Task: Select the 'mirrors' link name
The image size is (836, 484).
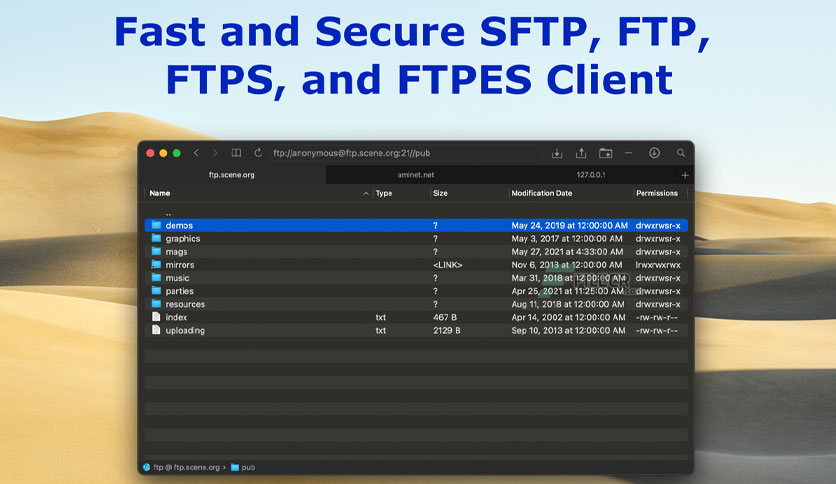Action: click(180, 265)
